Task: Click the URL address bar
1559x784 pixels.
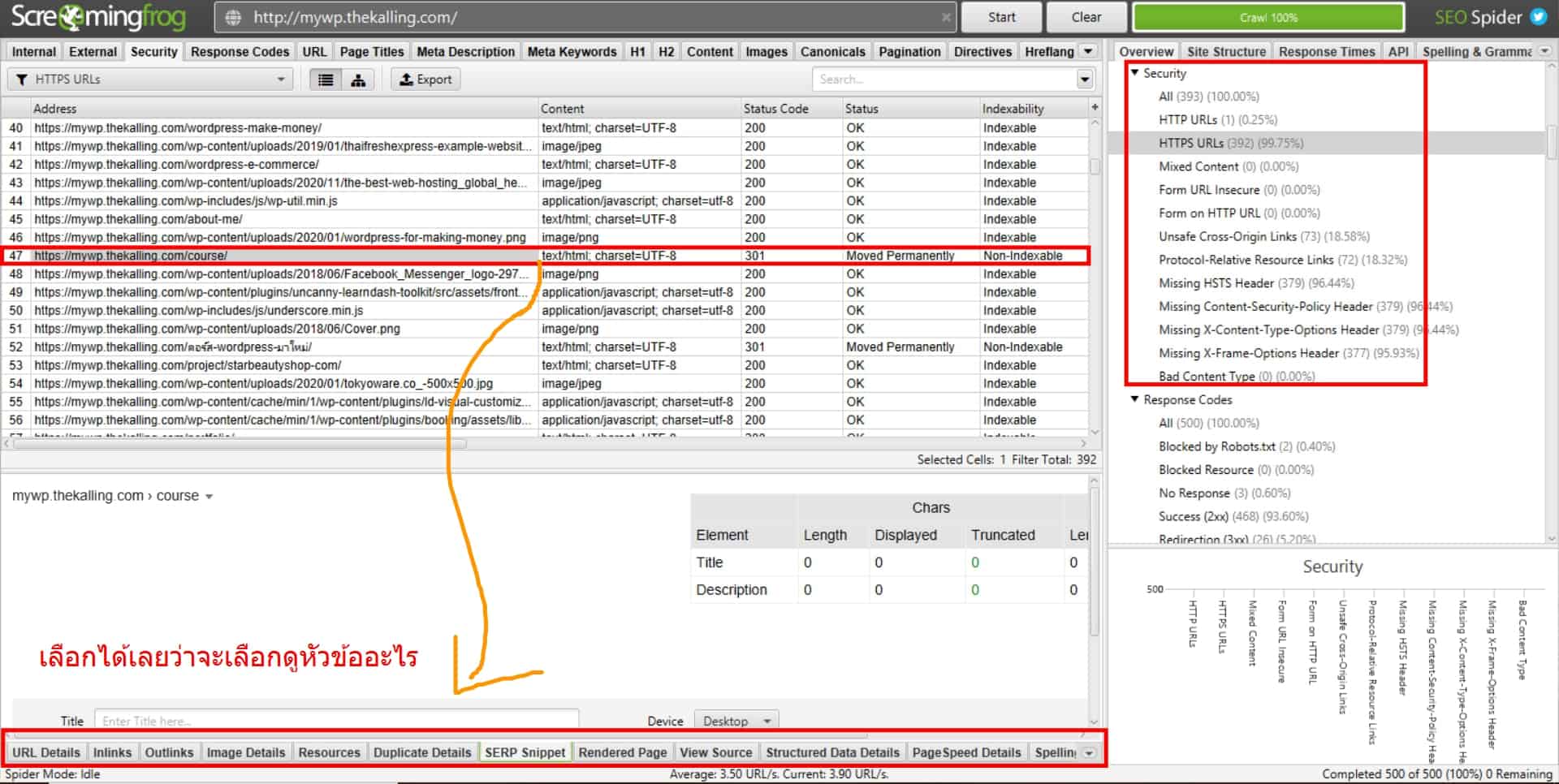Action: pyautogui.click(x=585, y=17)
